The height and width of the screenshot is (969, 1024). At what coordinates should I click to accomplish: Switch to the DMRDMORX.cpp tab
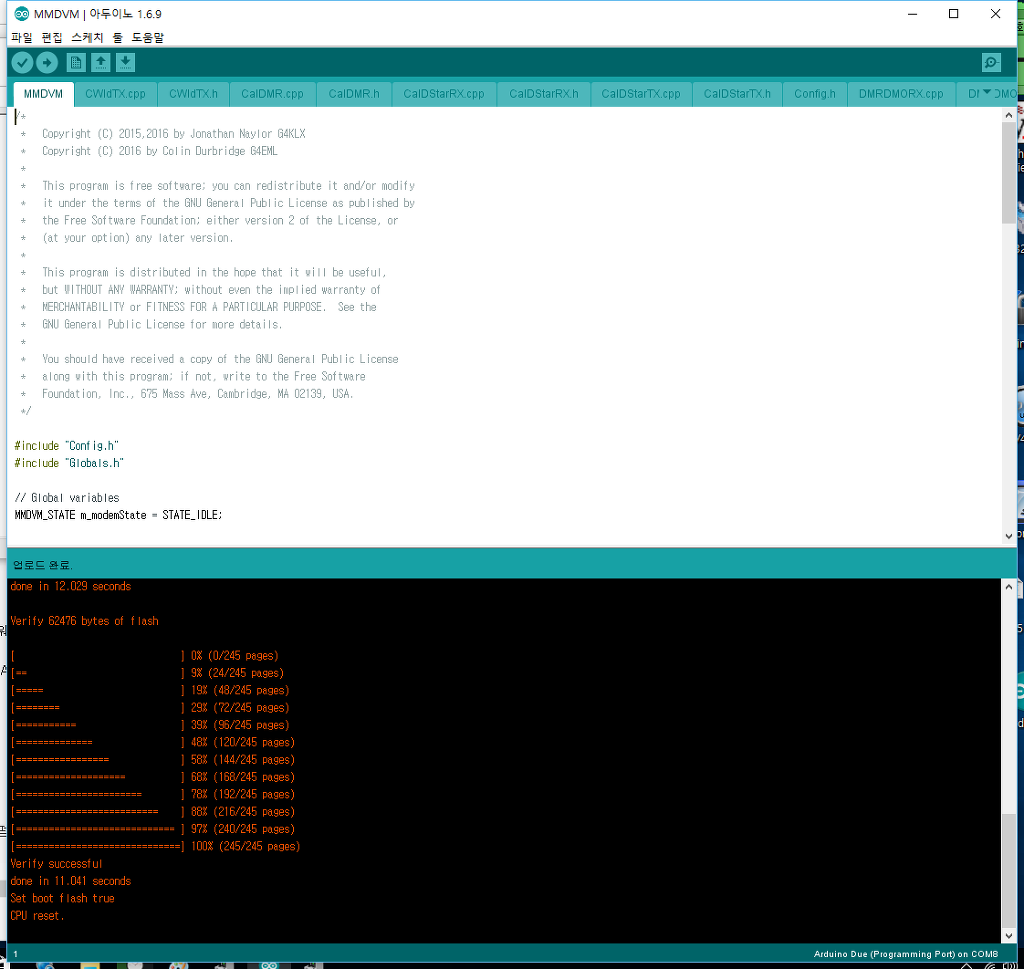(900, 94)
